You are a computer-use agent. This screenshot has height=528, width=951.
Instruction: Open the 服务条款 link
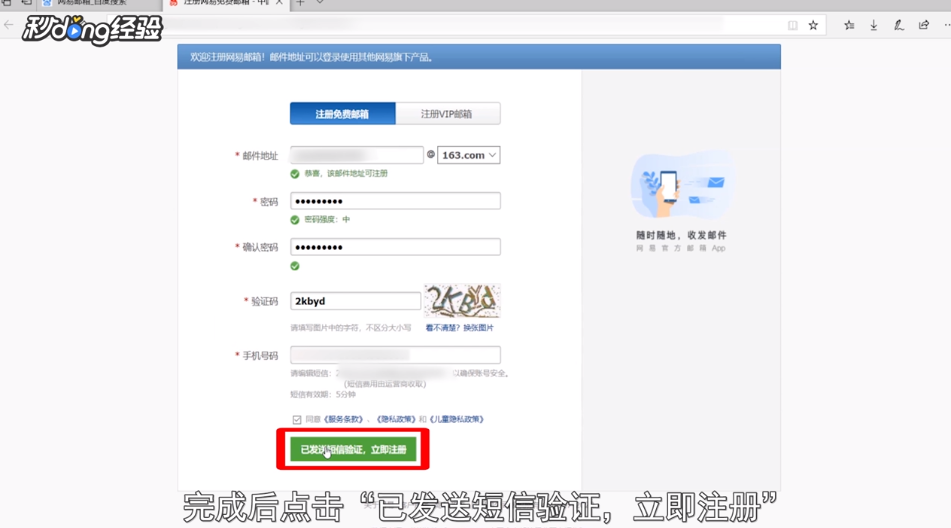click(343, 419)
